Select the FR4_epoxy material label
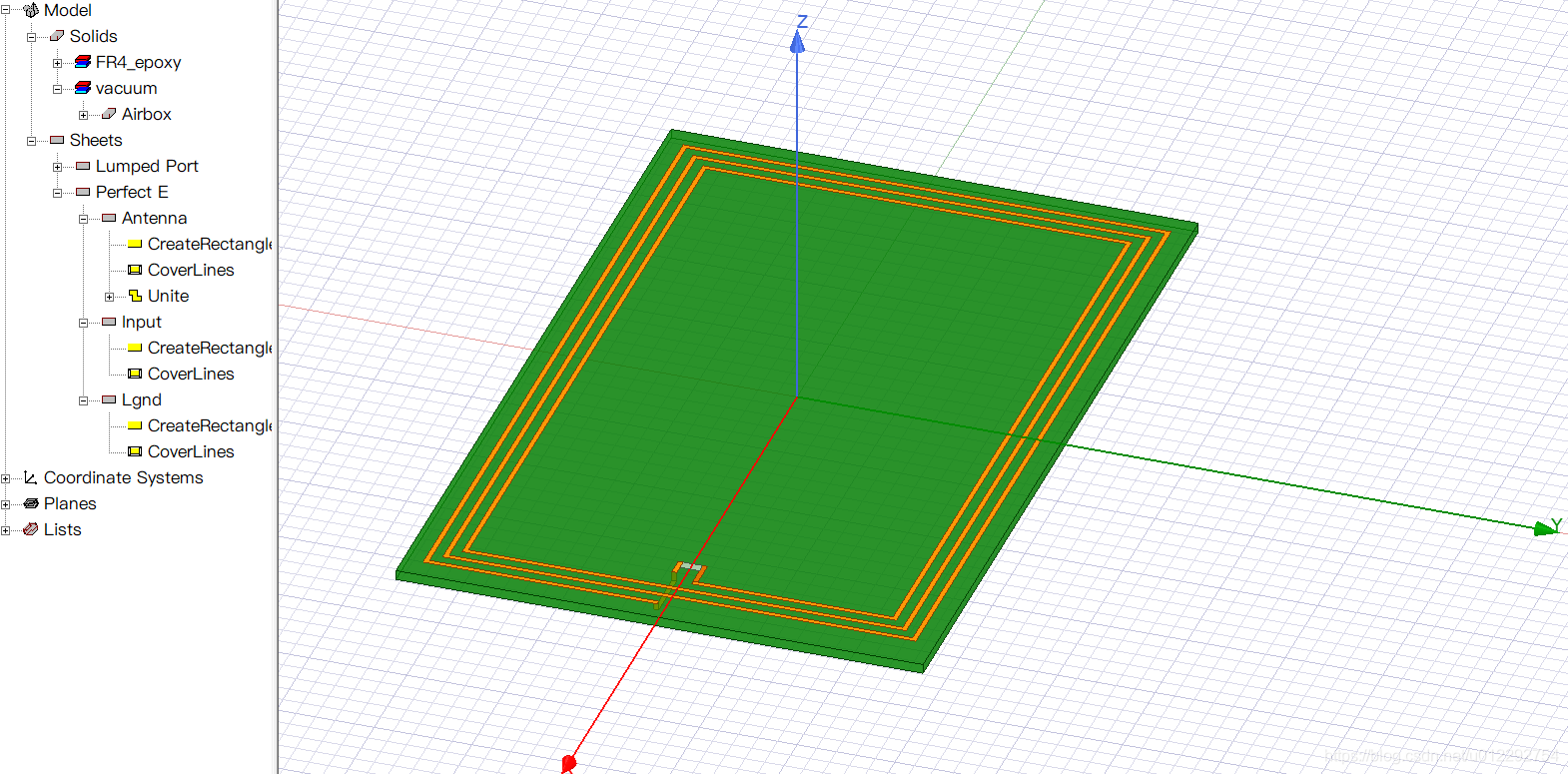The height and width of the screenshot is (774, 1568). (139, 62)
